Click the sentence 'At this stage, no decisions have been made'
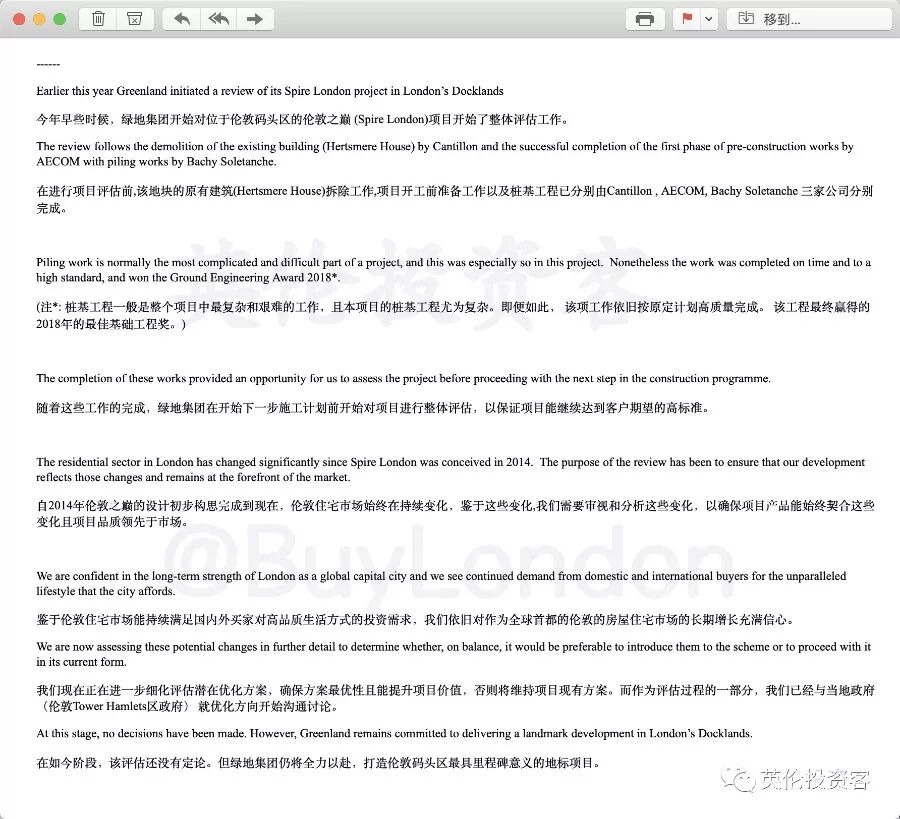This screenshot has width=900, height=819. pos(394,733)
